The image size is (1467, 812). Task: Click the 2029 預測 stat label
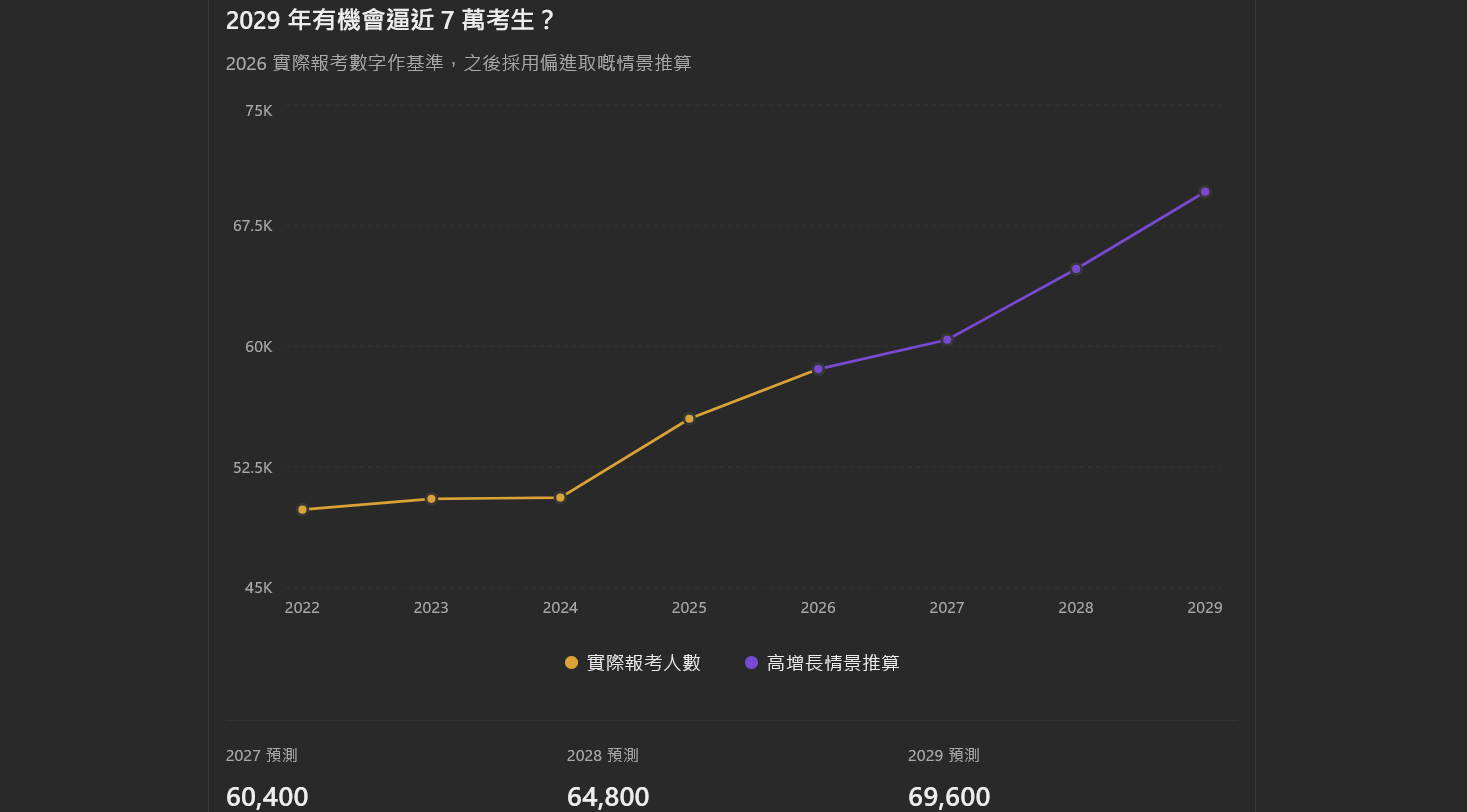[x=944, y=755]
